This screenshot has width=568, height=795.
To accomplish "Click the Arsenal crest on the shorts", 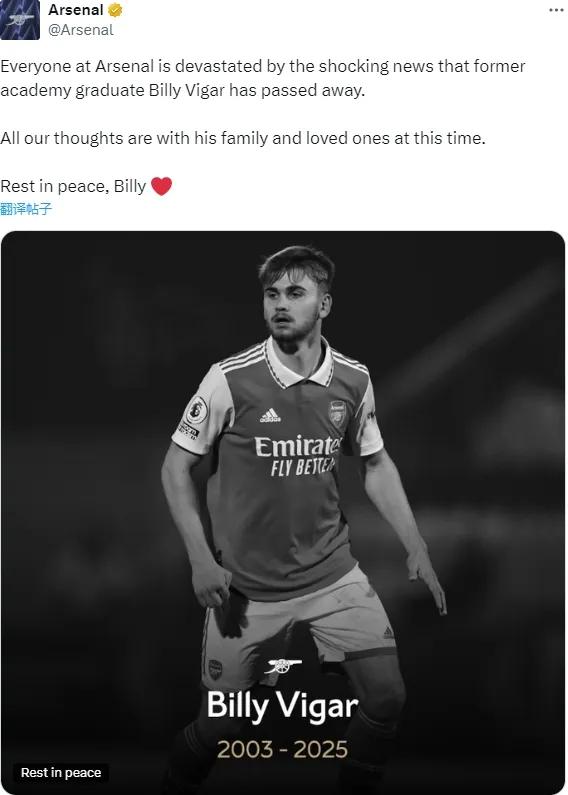I will pyautogui.click(x=215, y=670).
